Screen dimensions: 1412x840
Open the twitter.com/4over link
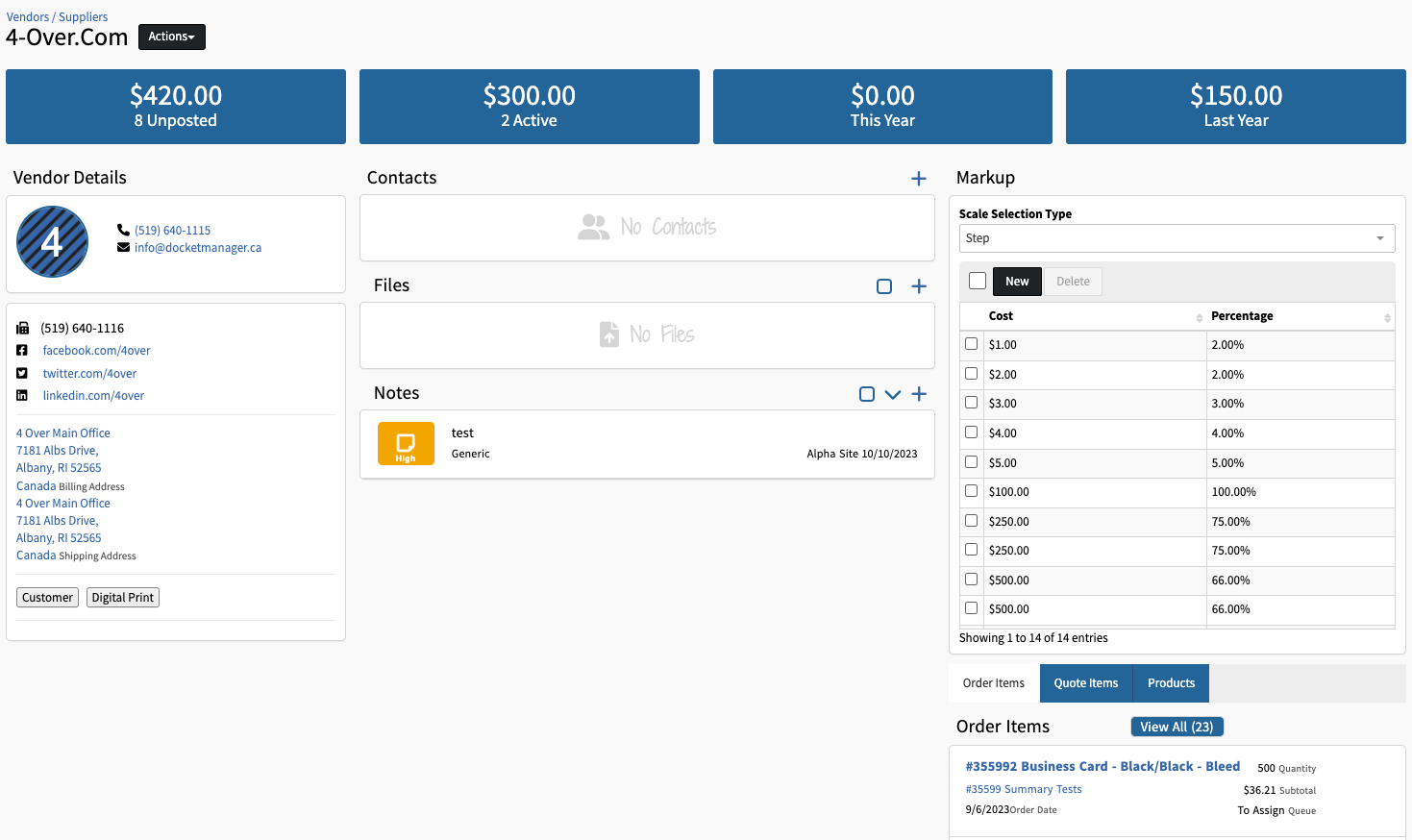[x=89, y=374]
